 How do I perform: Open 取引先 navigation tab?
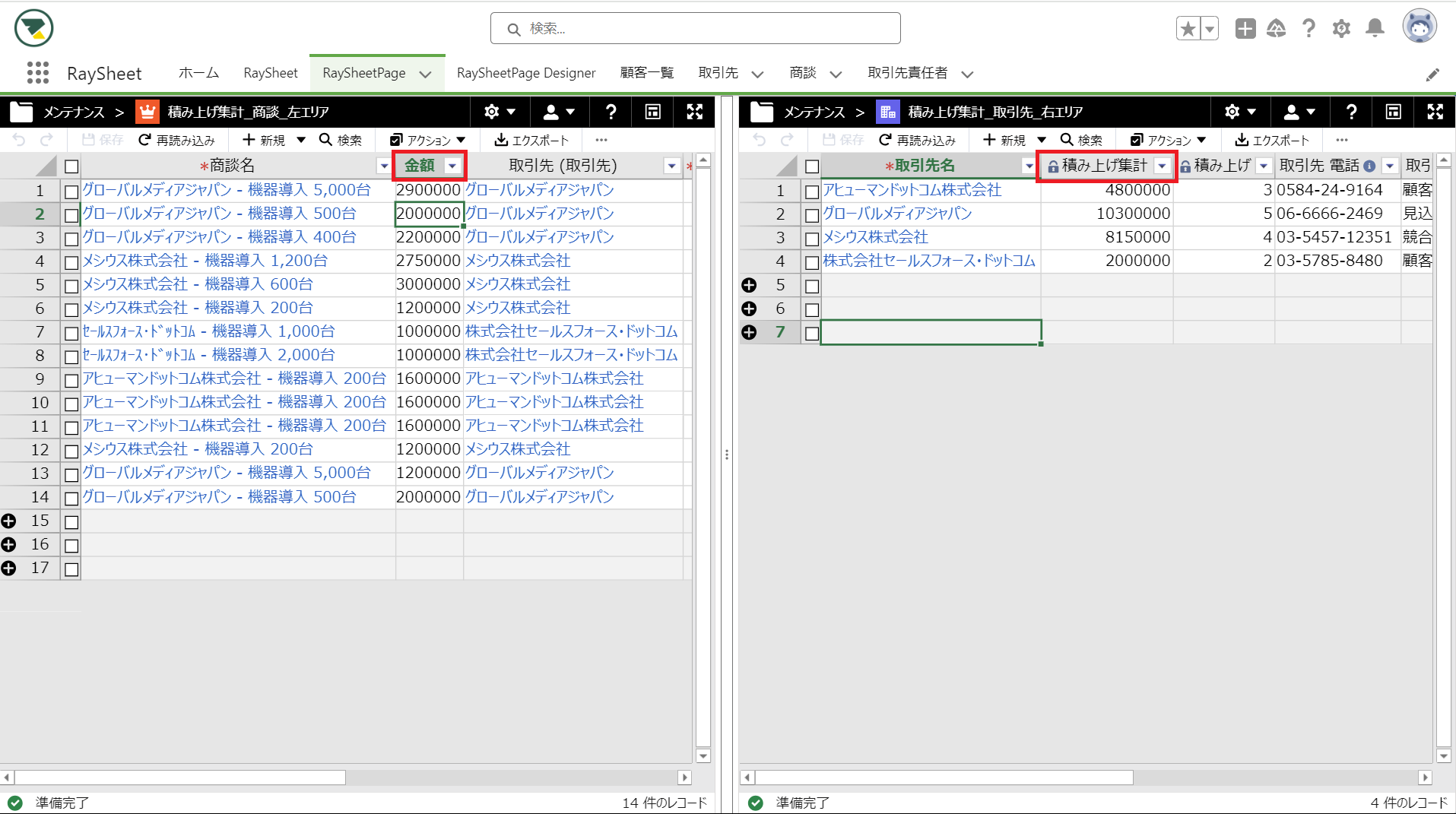[x=718, y=73]
